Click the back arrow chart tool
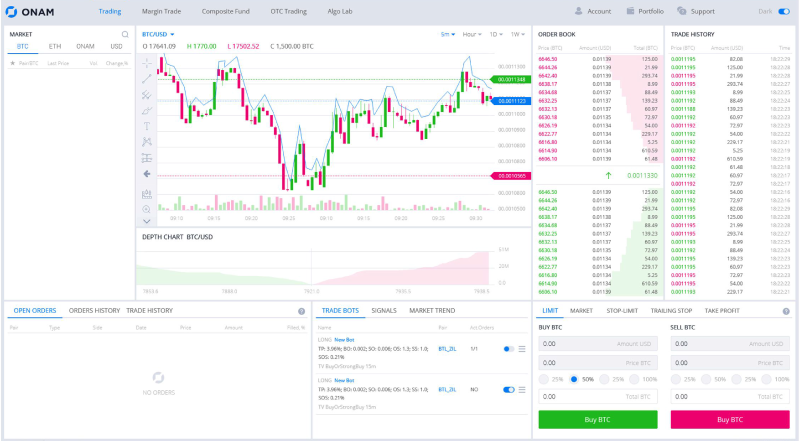Viewport: 800px width, 441px height. (146, 174)
